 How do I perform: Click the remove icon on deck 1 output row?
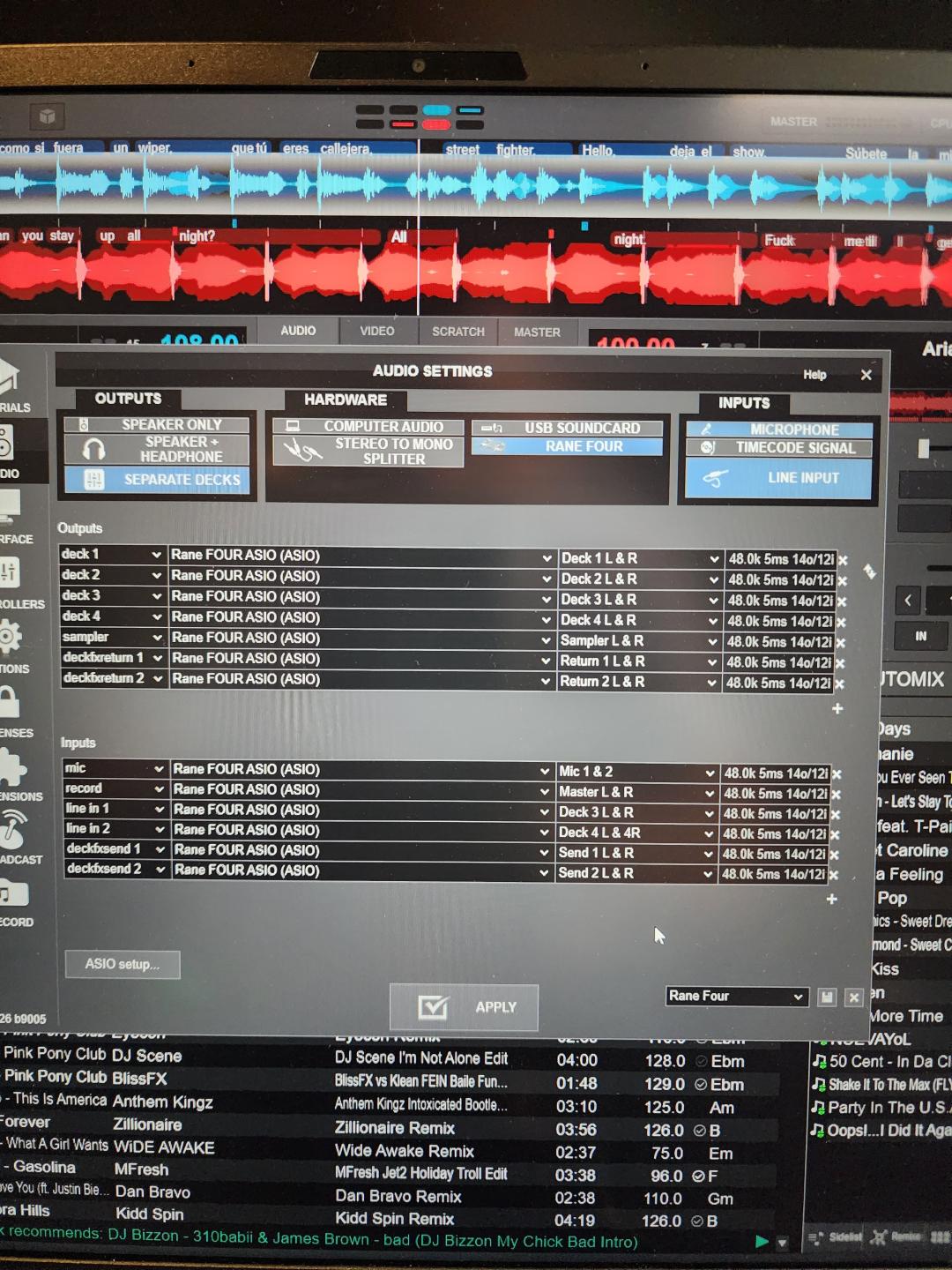coord(843,560)
